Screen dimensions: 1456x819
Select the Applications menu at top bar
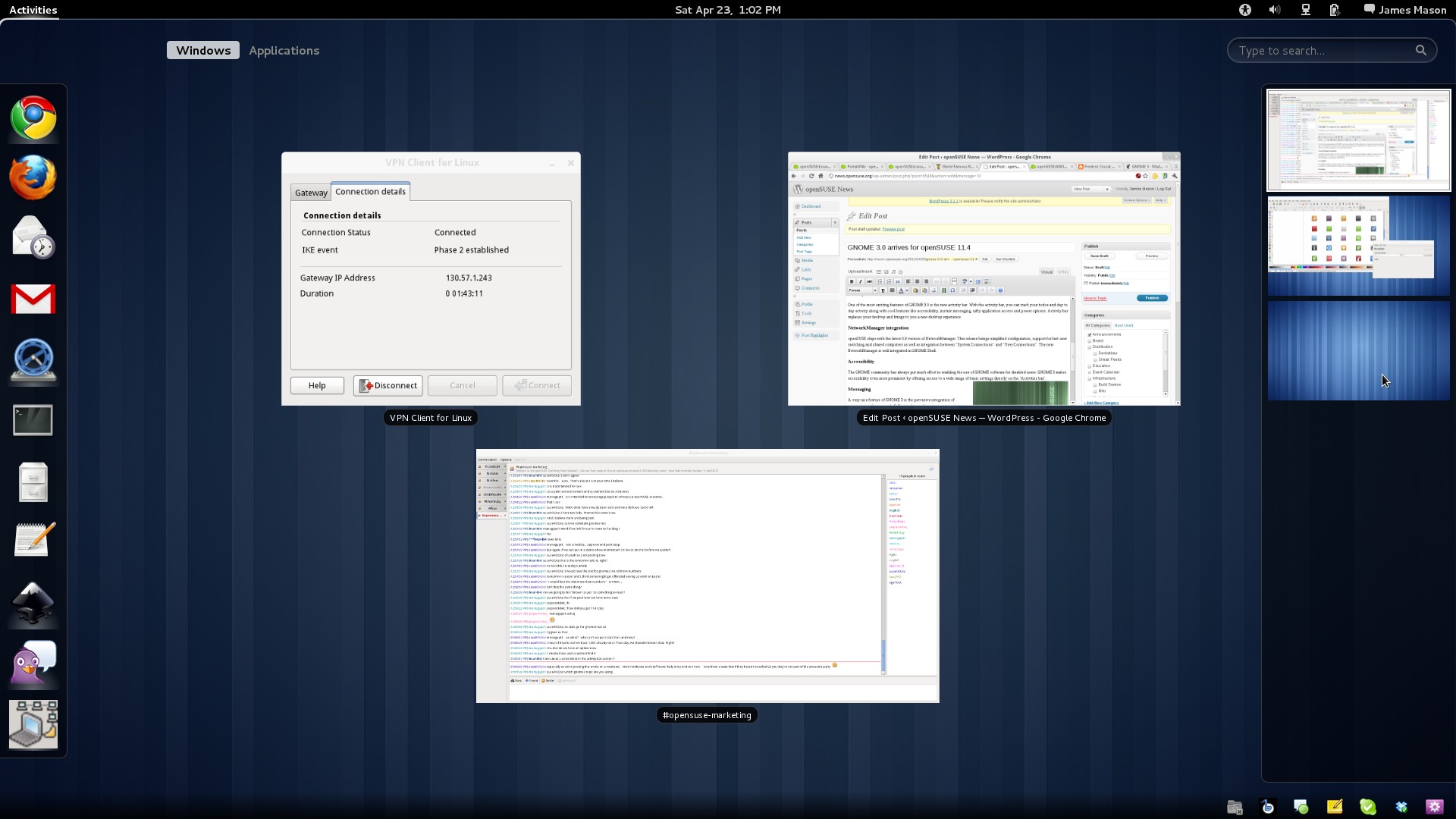pos(285,50)
